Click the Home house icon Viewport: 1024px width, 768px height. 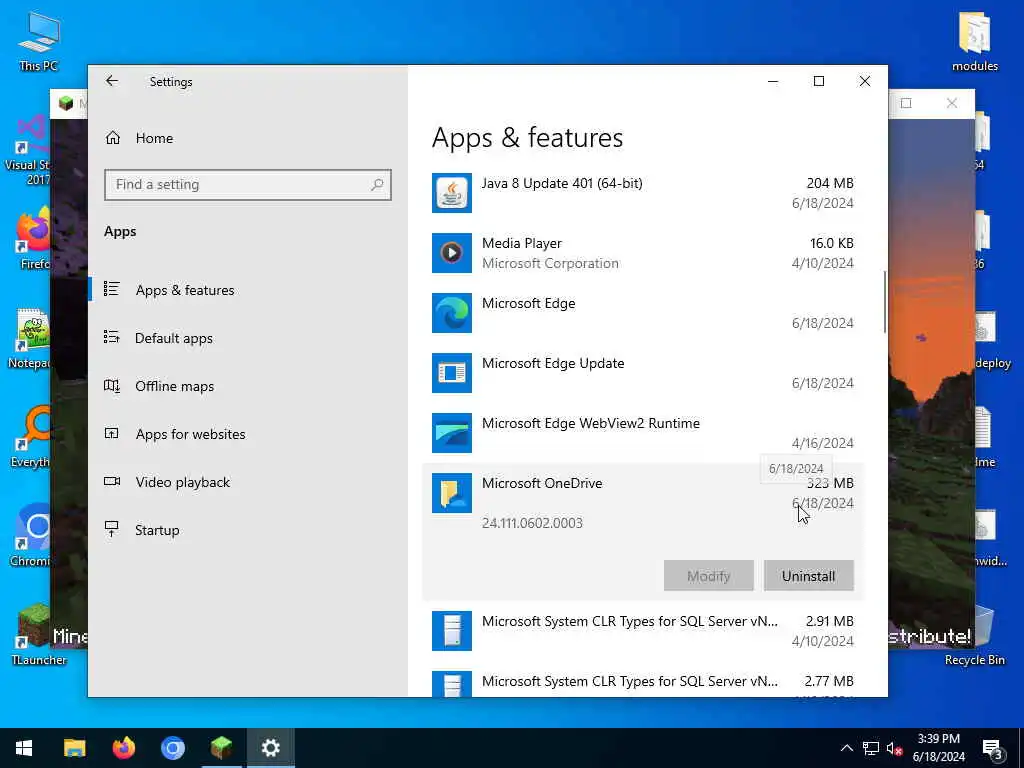(x=113, y=138)
